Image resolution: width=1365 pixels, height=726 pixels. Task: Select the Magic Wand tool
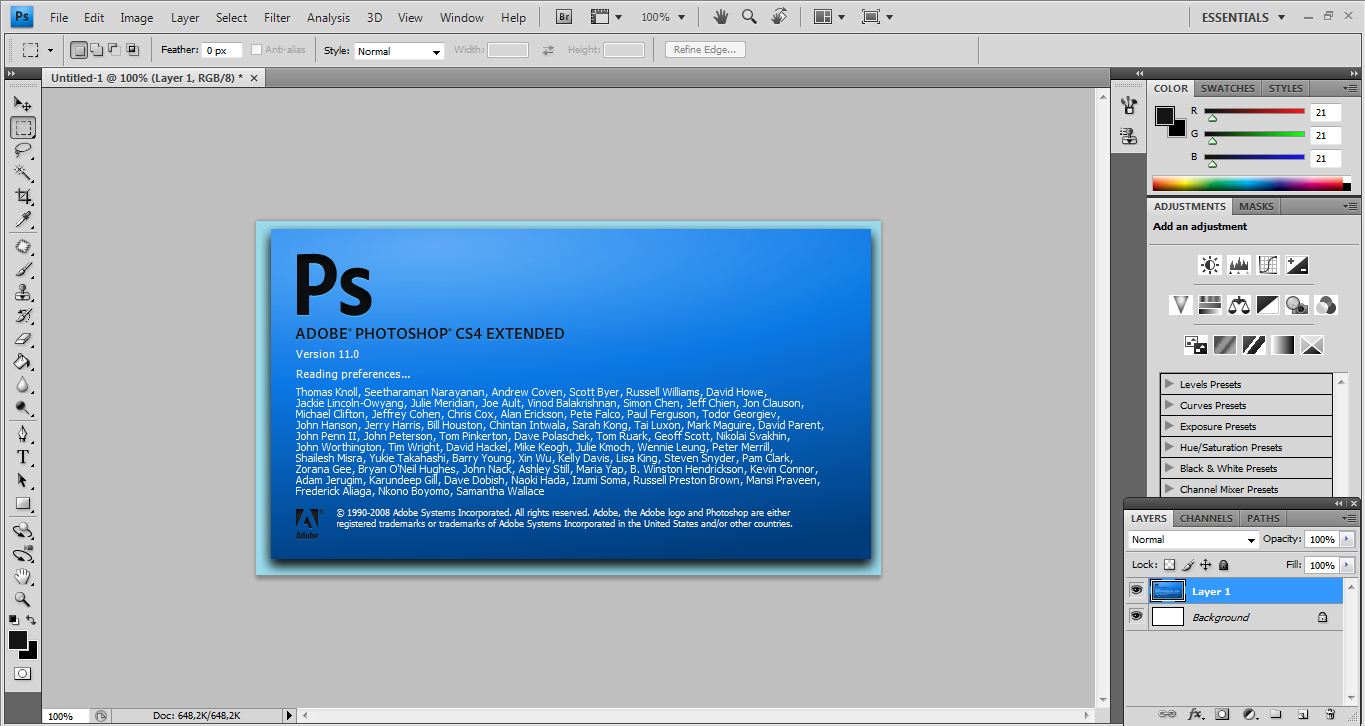pos(23,174)
